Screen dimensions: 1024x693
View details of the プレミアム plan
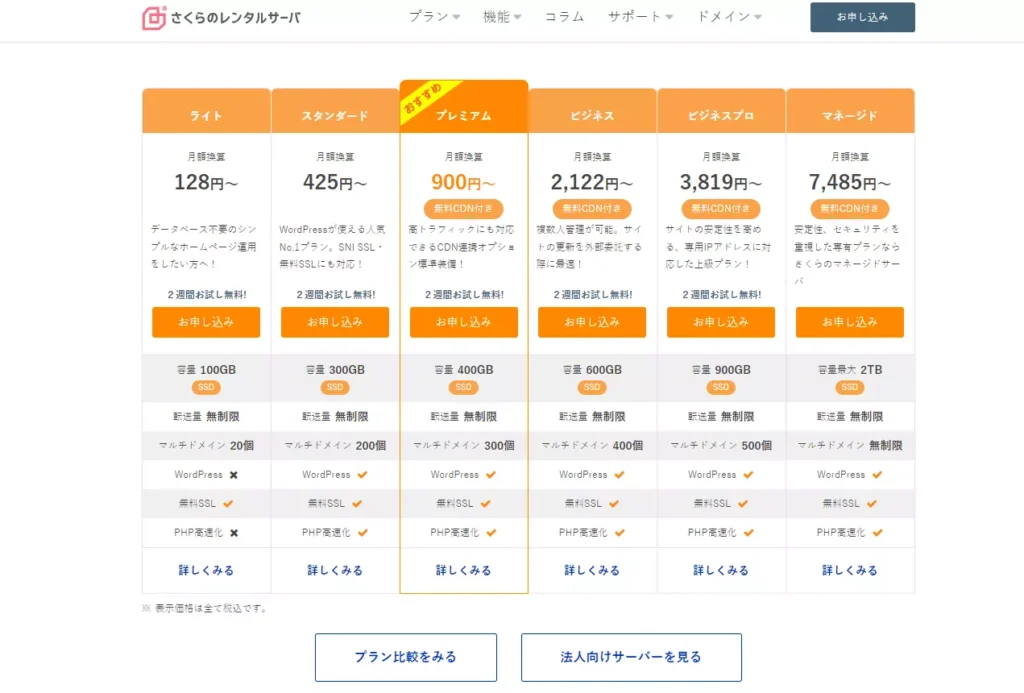click(x=464, y=570)
